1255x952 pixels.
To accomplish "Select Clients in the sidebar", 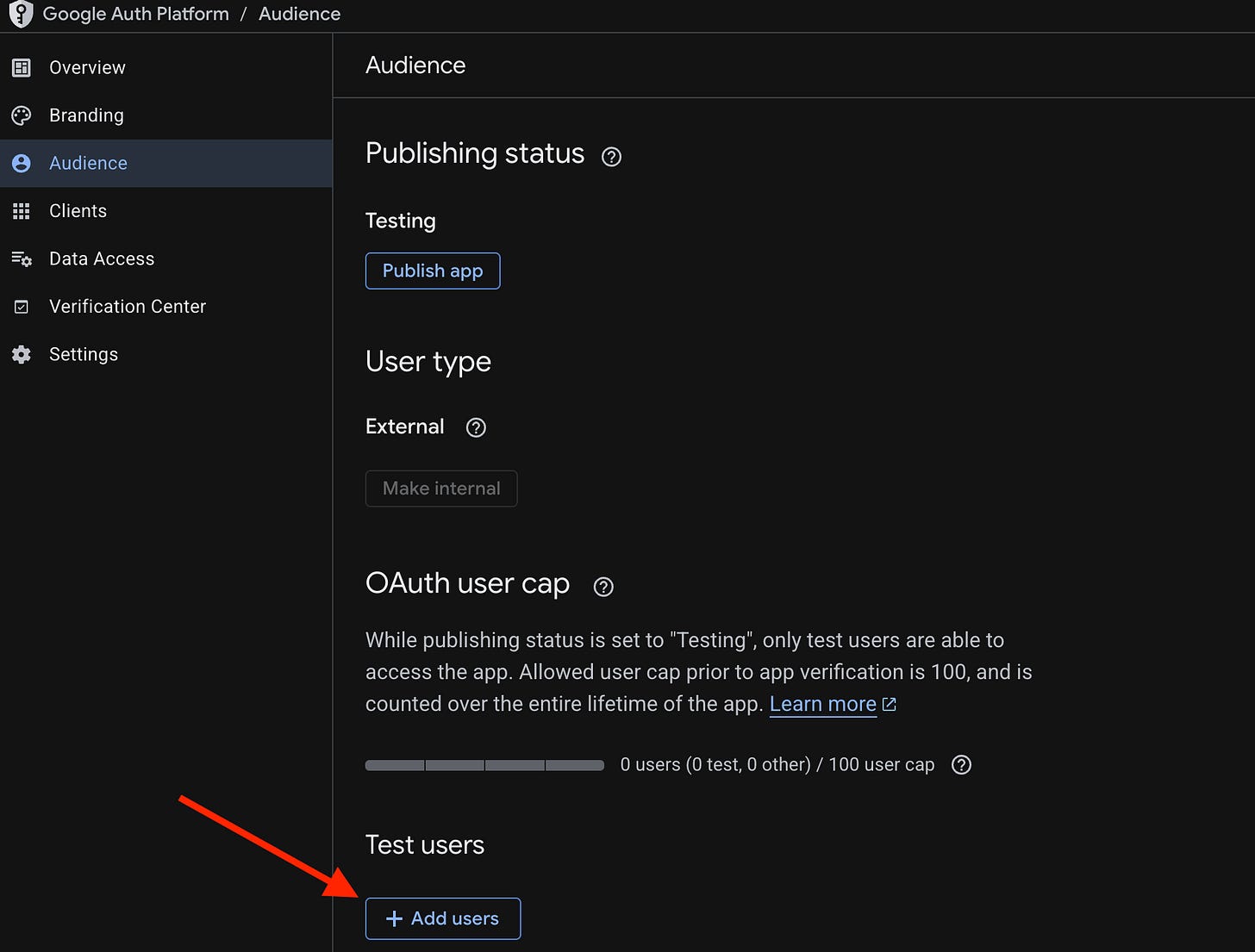I will [x=166, y=211].
